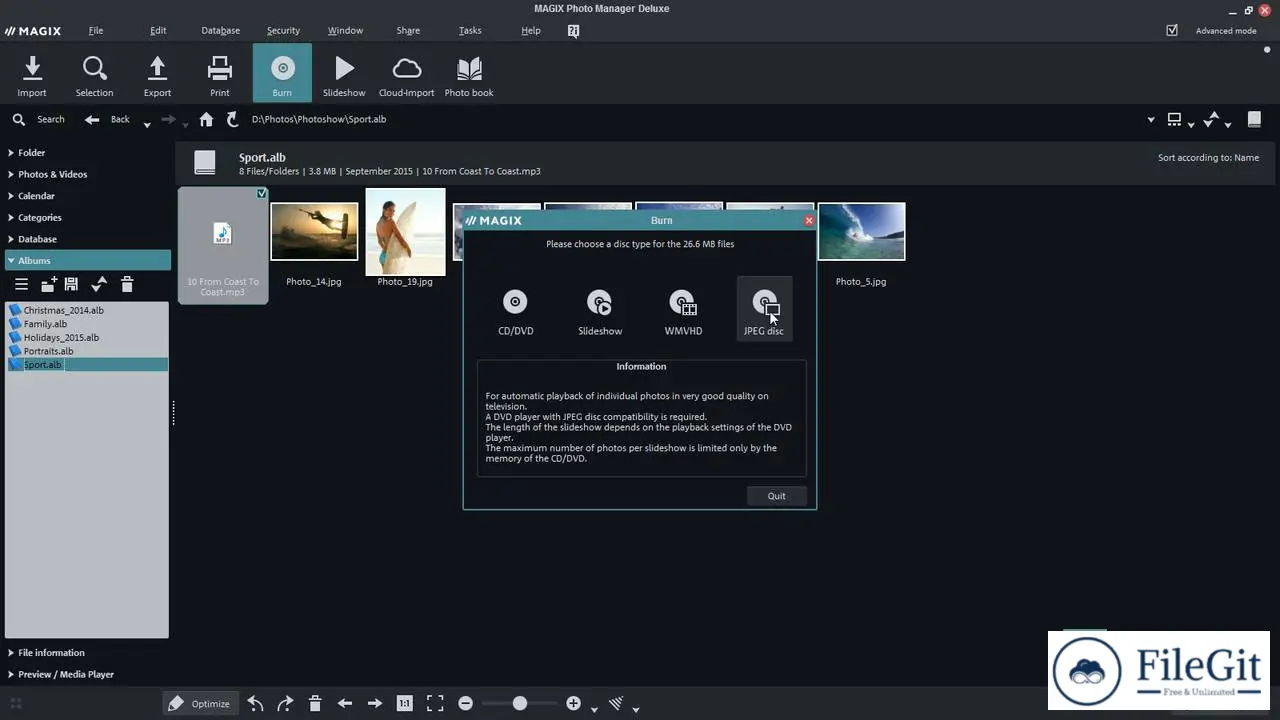Click the refresh arrow beside path

233,119
